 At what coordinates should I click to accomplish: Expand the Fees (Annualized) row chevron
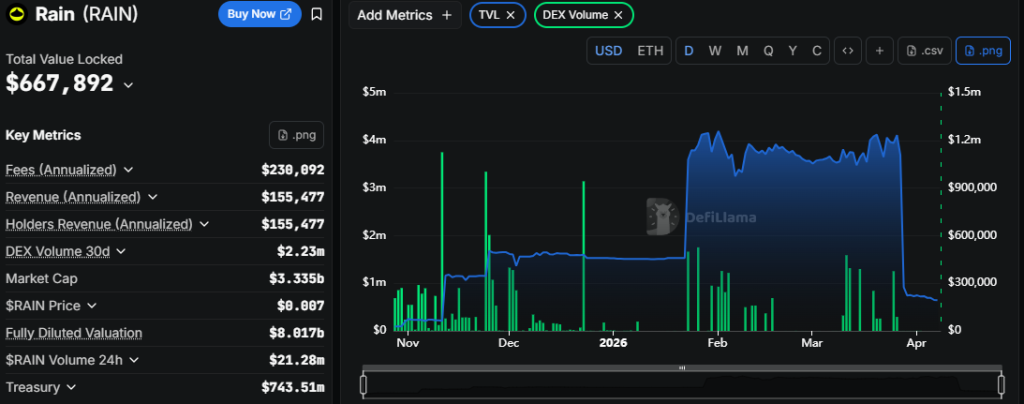(x=128, y=170)
